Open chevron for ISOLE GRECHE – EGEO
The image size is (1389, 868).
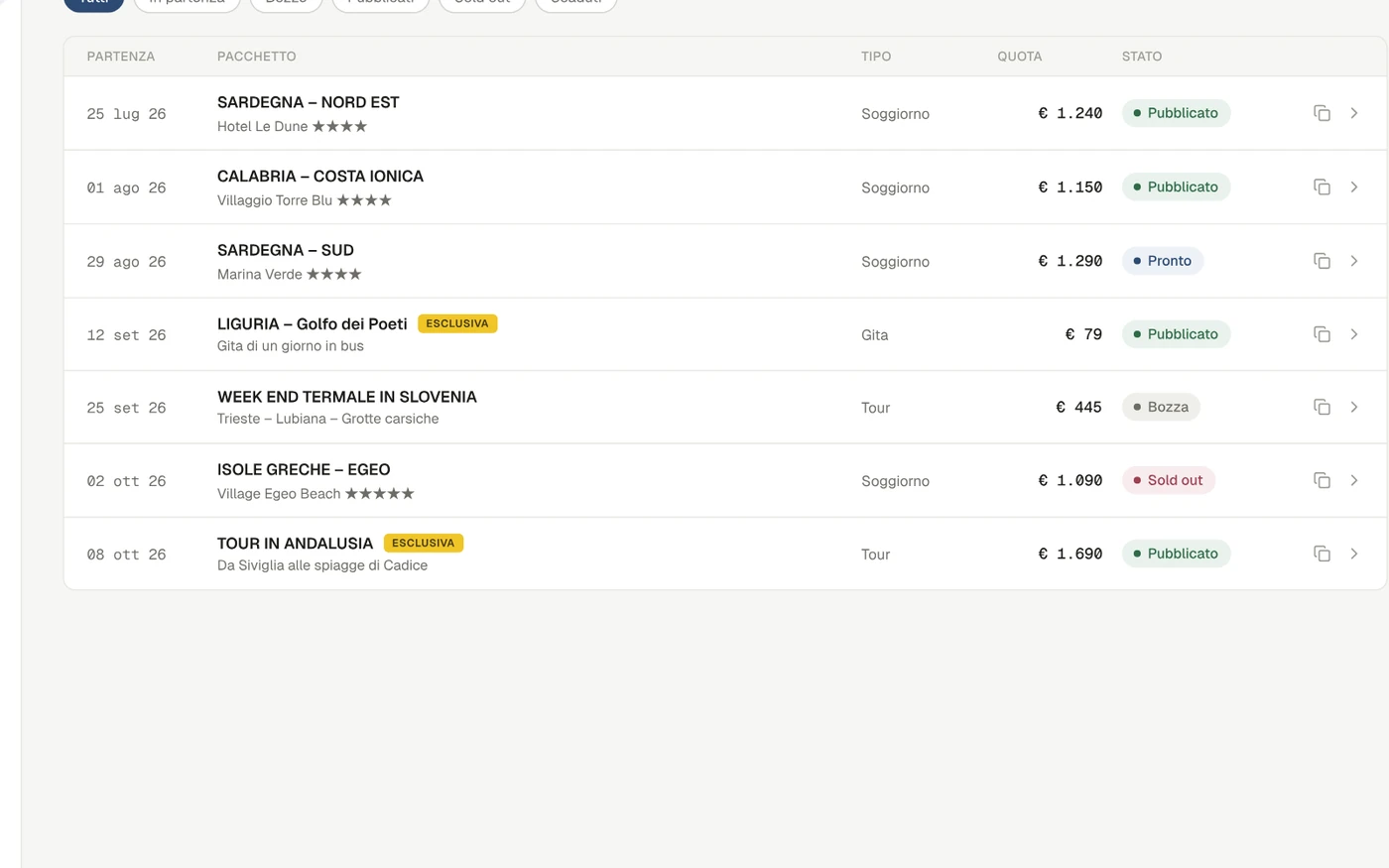(1354, 480)
